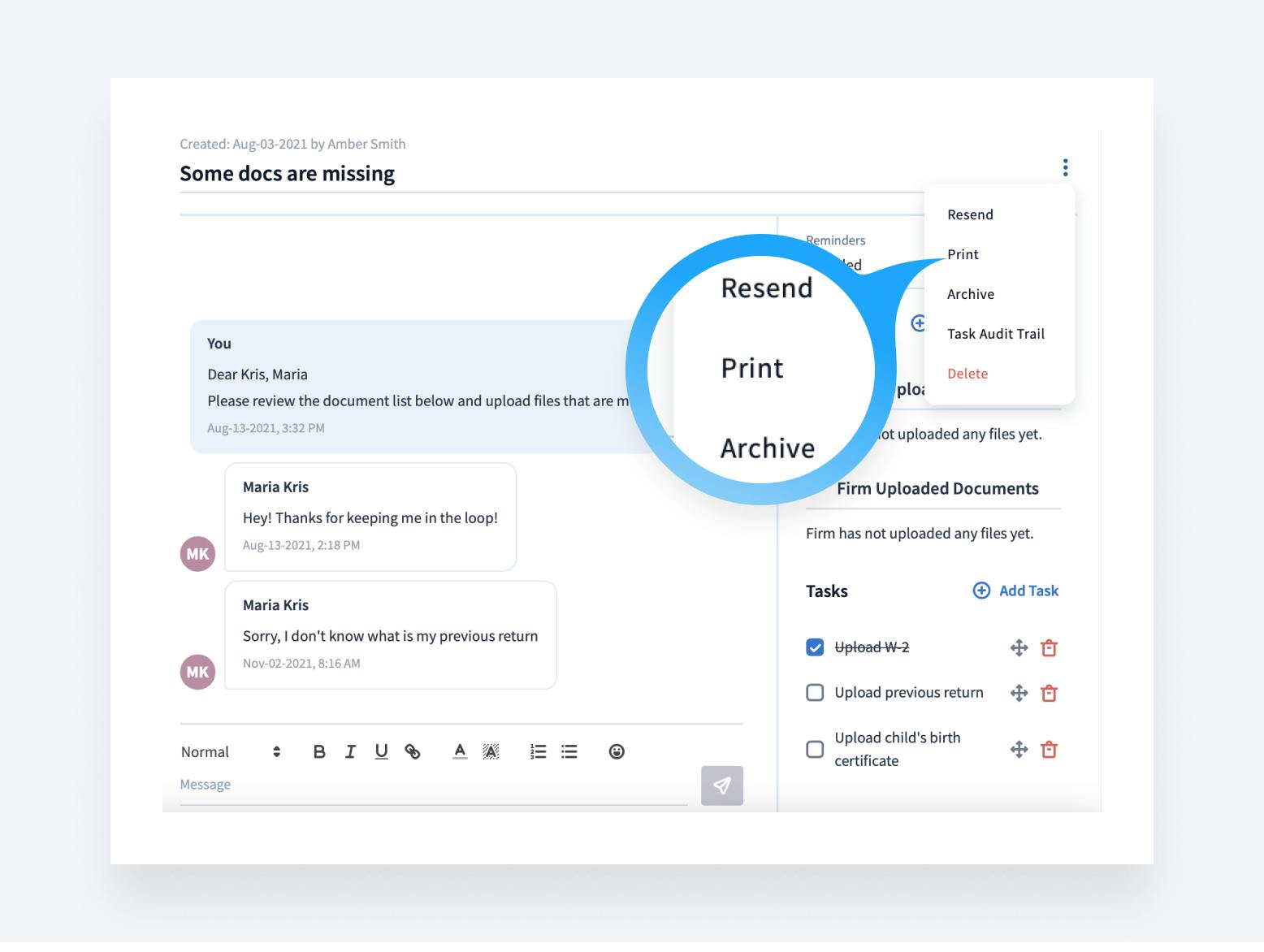Image resolution: width=1264 pixels, height=952 pixels.
Task: Open the emoji picker
Action: point(617,751)
